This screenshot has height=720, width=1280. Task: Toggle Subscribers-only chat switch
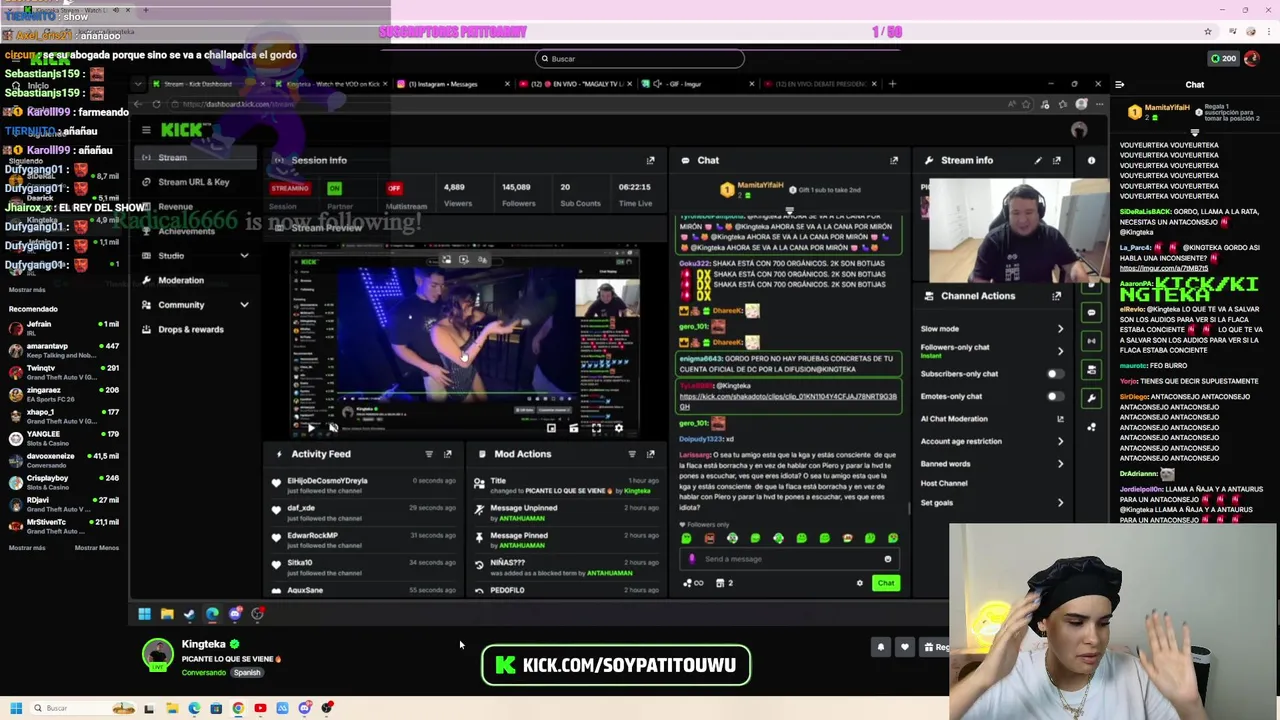coord(1053,374)
